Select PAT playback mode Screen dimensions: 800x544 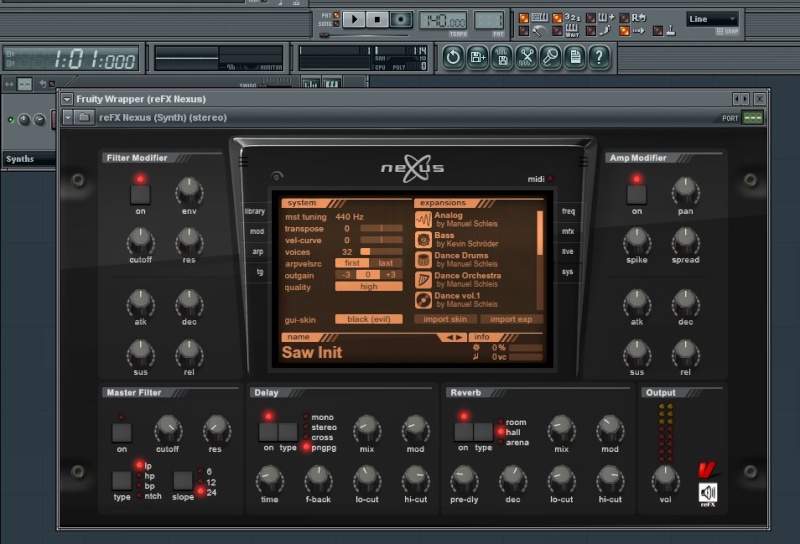pyautogui.click(x=337, y=16)
